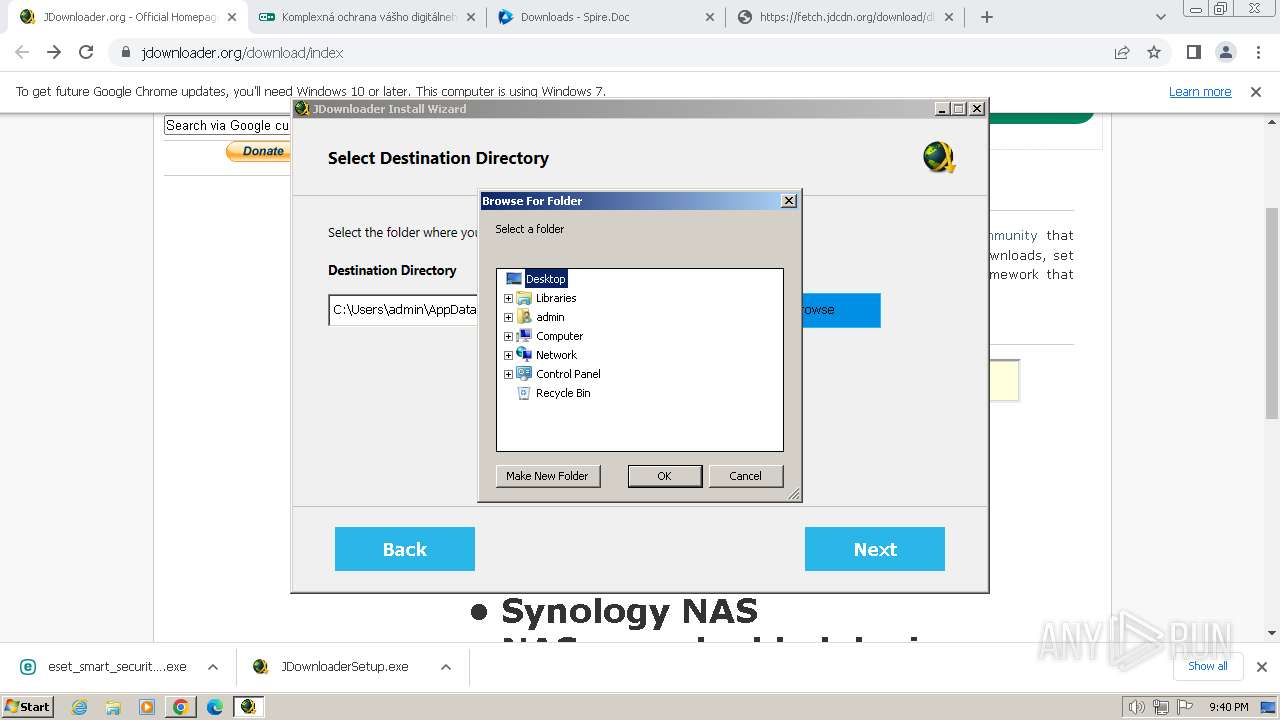
Task: Click the volume icon in system tray
Action: click(1137, 707)
